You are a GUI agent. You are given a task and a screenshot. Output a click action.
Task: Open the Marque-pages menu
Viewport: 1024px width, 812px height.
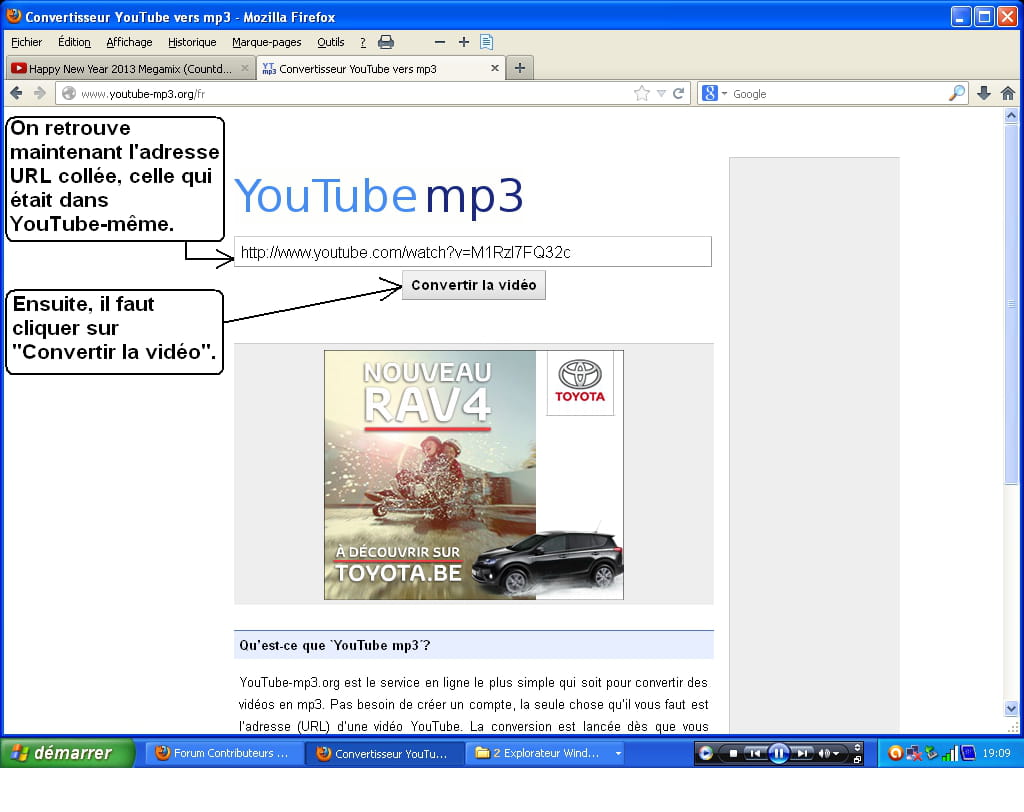(266, 42)
